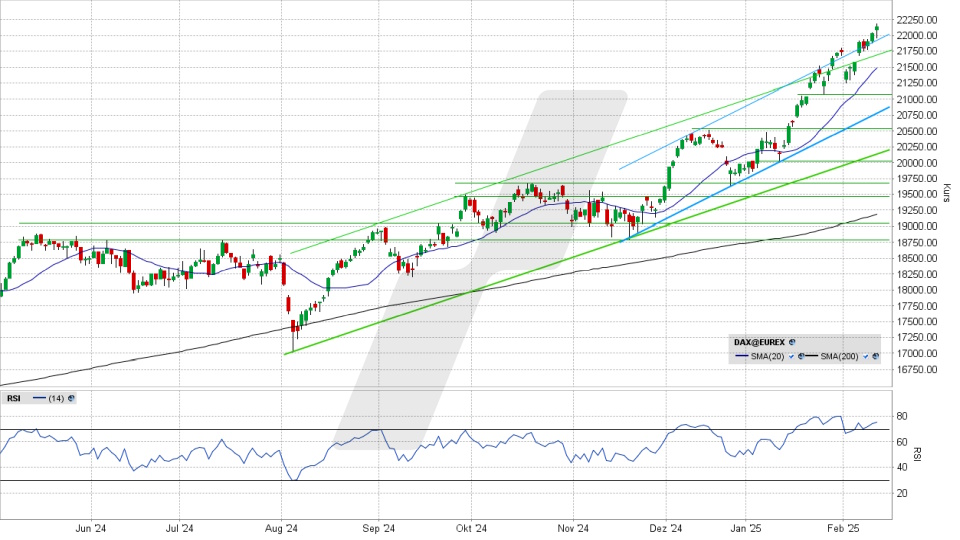Click the Dez '24 date label
This screenshot has width=960, height=540.
(666, 528)
